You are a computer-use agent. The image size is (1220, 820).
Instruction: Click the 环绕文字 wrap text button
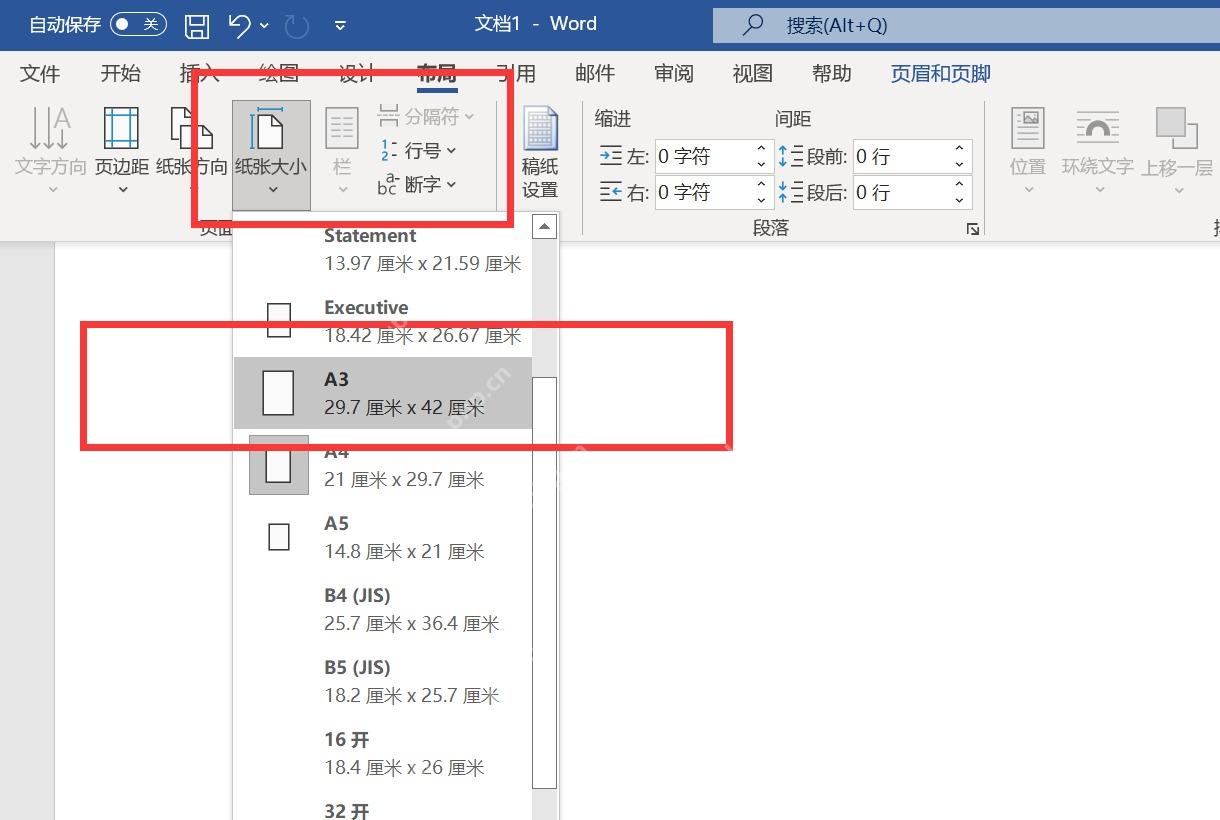click(1097, 151)
